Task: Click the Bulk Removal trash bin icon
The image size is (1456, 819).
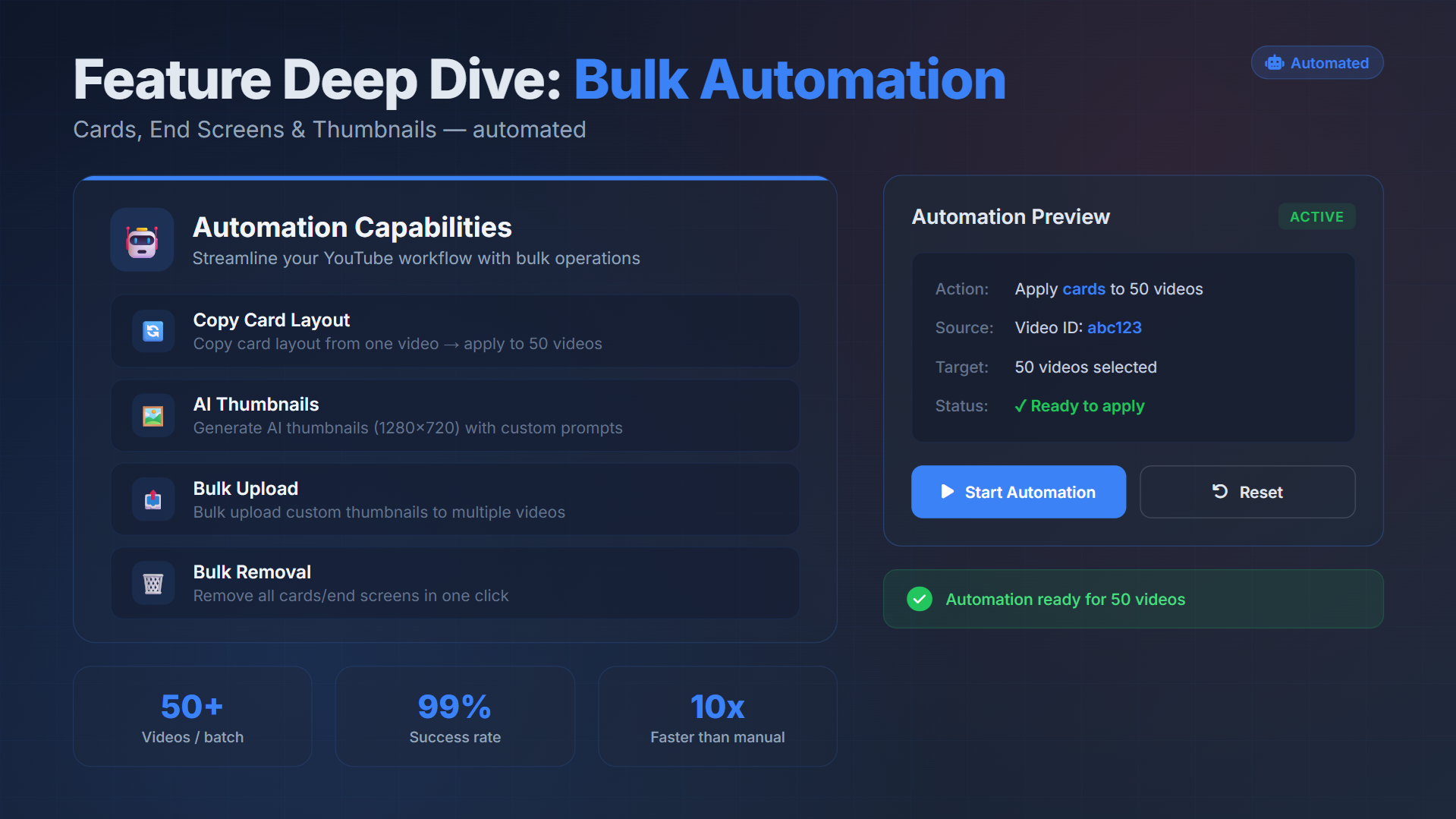Action: tap(153, 584)
